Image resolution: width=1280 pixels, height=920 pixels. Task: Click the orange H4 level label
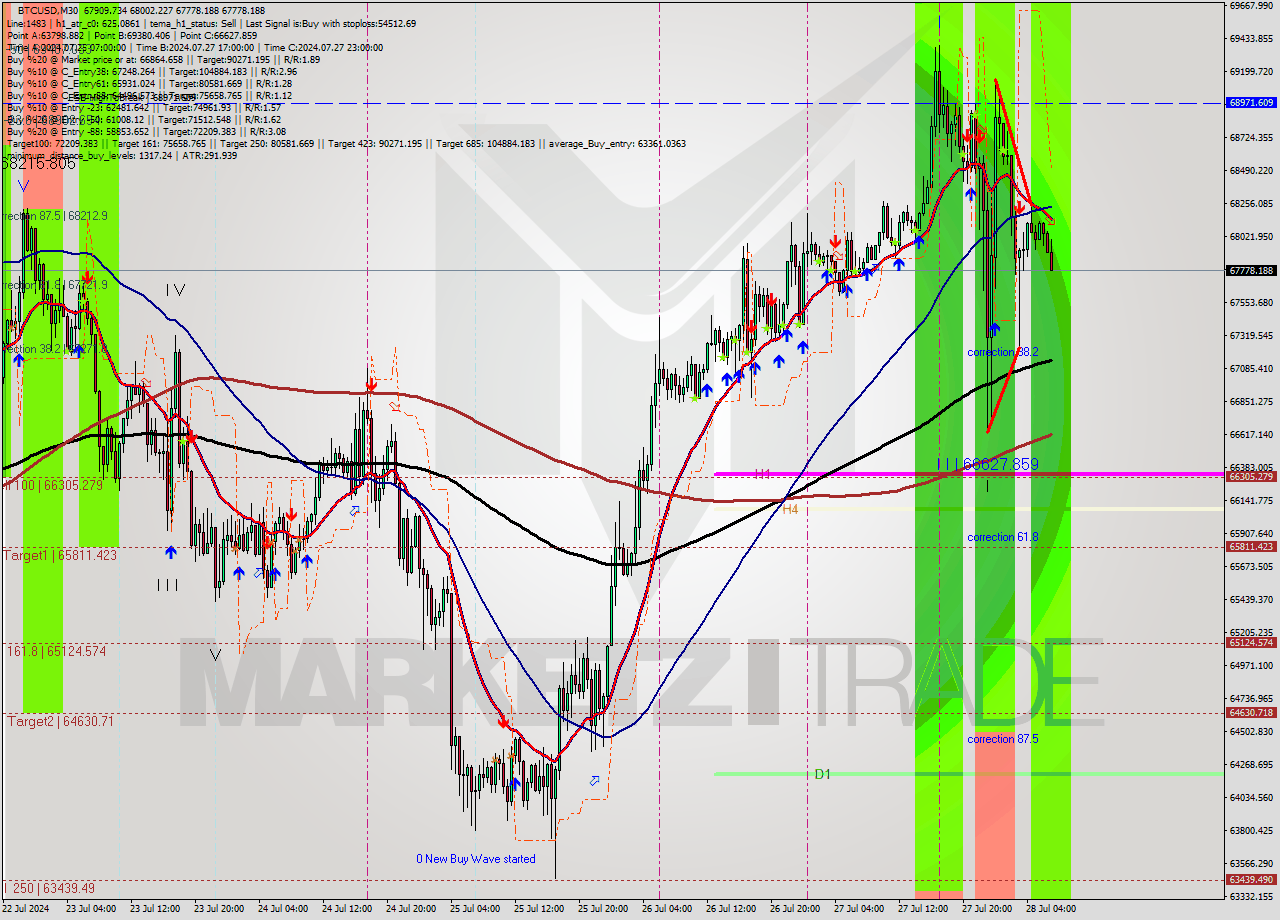coord(790,509)
